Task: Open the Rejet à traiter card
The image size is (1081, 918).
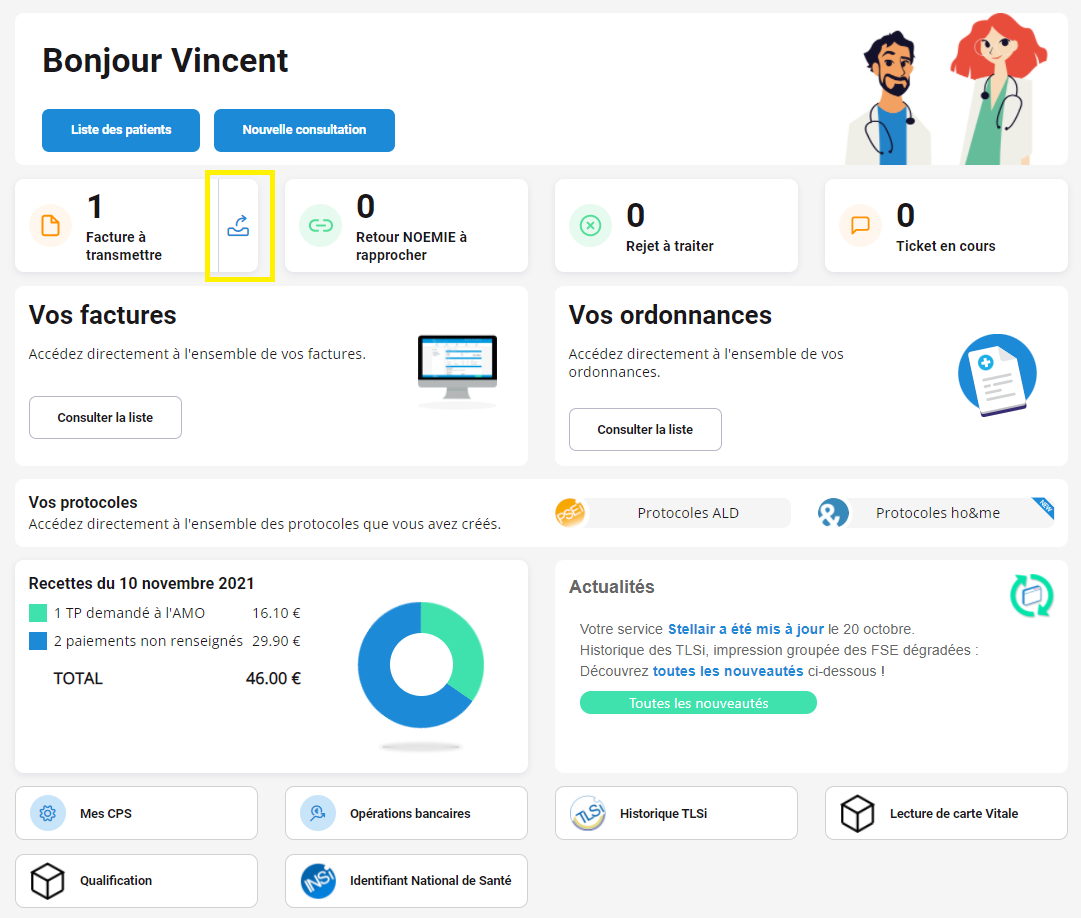Action: click(676, 226)
